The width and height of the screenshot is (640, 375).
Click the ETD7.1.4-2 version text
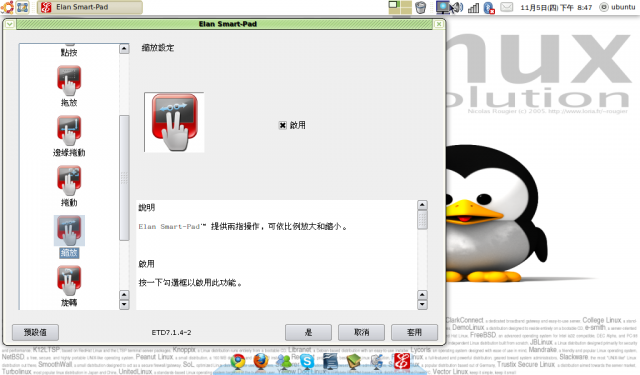pos(171,333)
